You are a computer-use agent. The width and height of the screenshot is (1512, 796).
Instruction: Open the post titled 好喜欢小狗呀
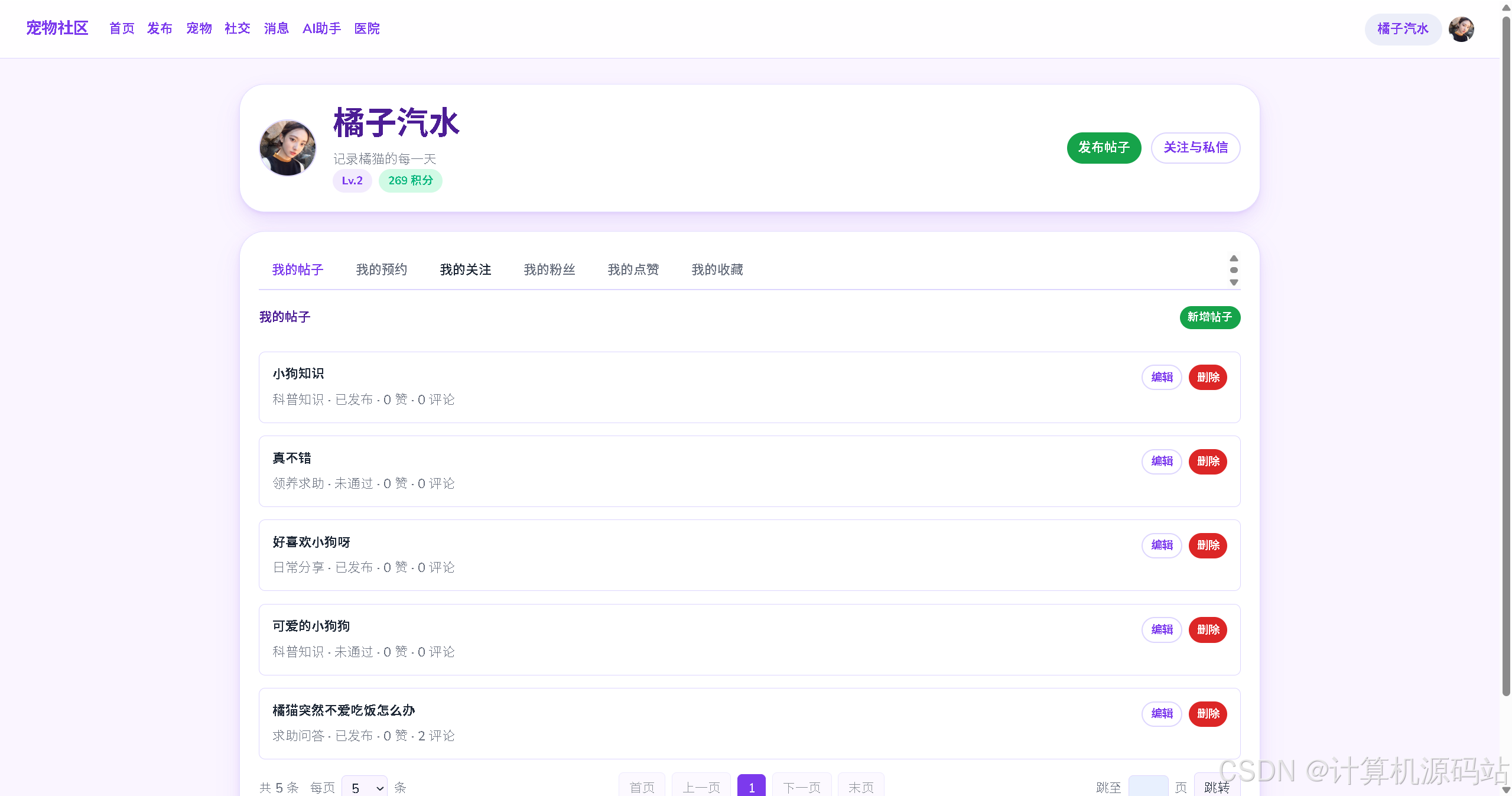[311, 542]
